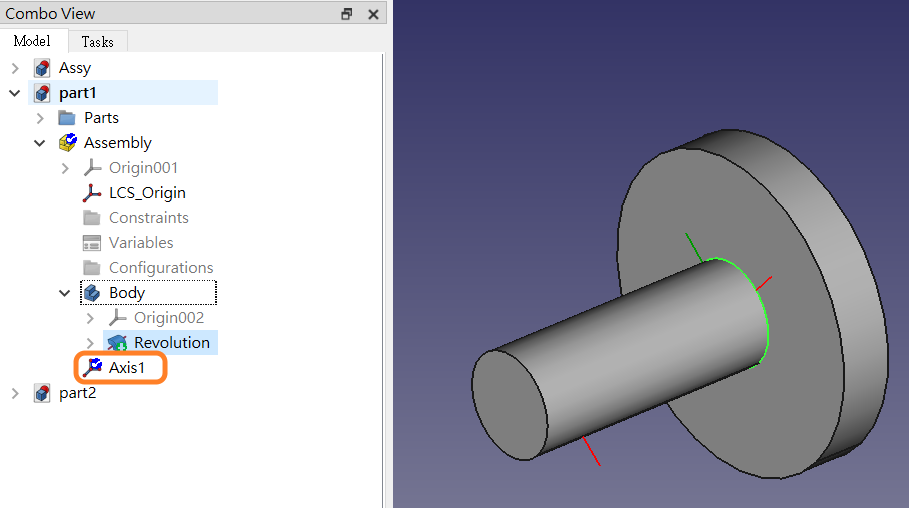Click the Origin001 axis icon

pos(92,168)
